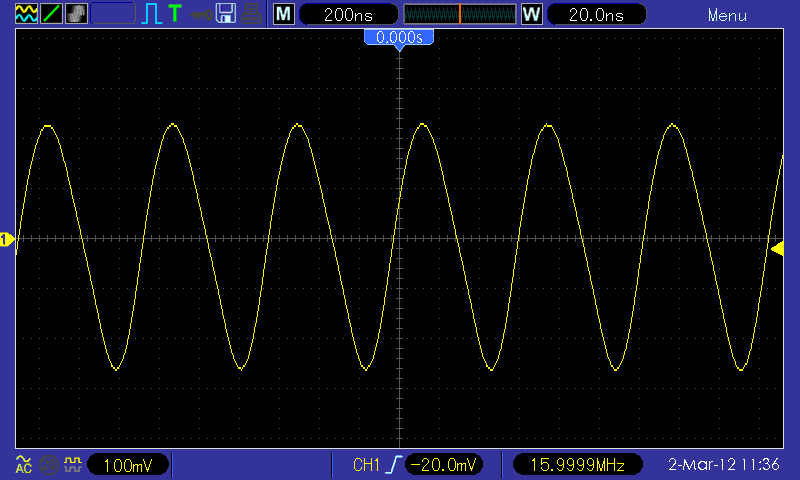Viewport: 800px width, 480px height.
Task: Click the green diagonal line icon
Action: coord(51,14)
